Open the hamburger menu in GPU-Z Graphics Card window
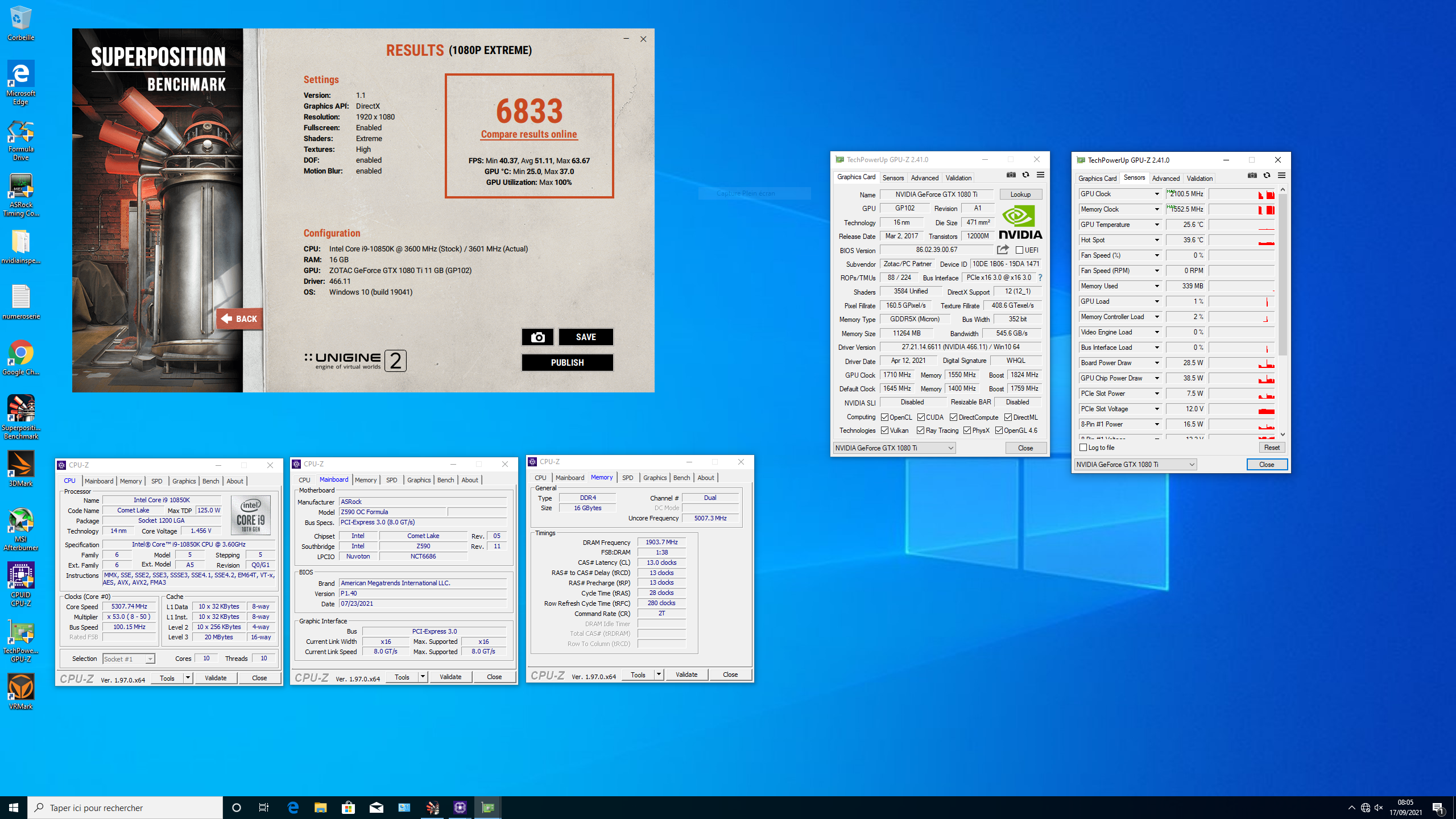Screen dimensions: 1456x819 point(1040,175)
